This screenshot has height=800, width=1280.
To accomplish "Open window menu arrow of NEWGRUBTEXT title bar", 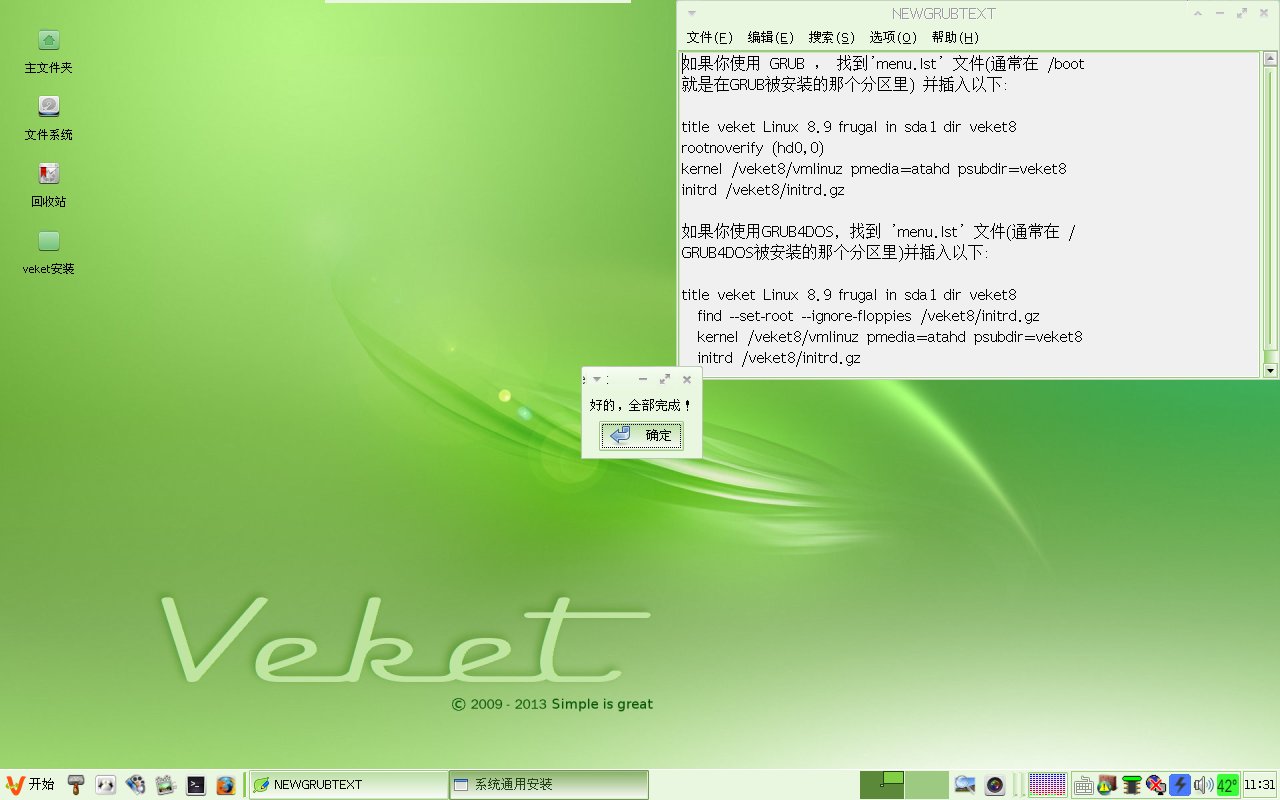I will [x=692, y=14].
